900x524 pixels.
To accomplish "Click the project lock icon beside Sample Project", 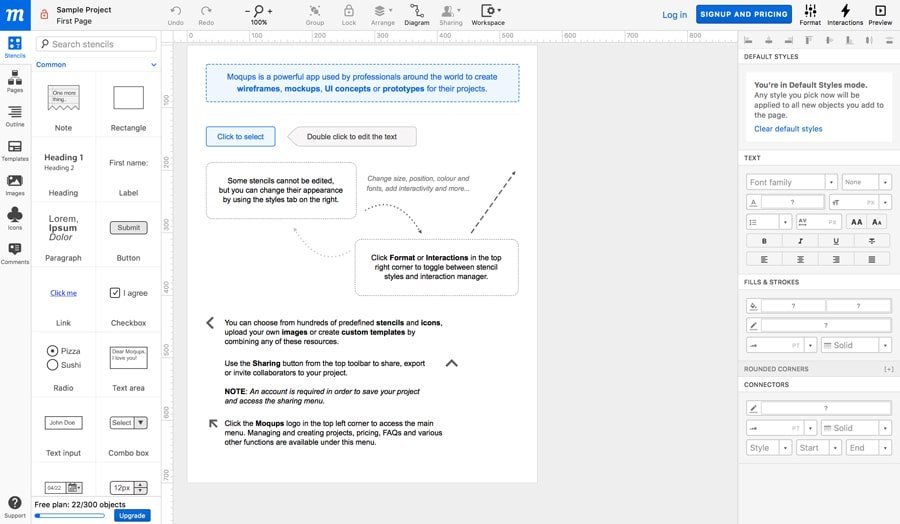I will [x=44, y=14].
